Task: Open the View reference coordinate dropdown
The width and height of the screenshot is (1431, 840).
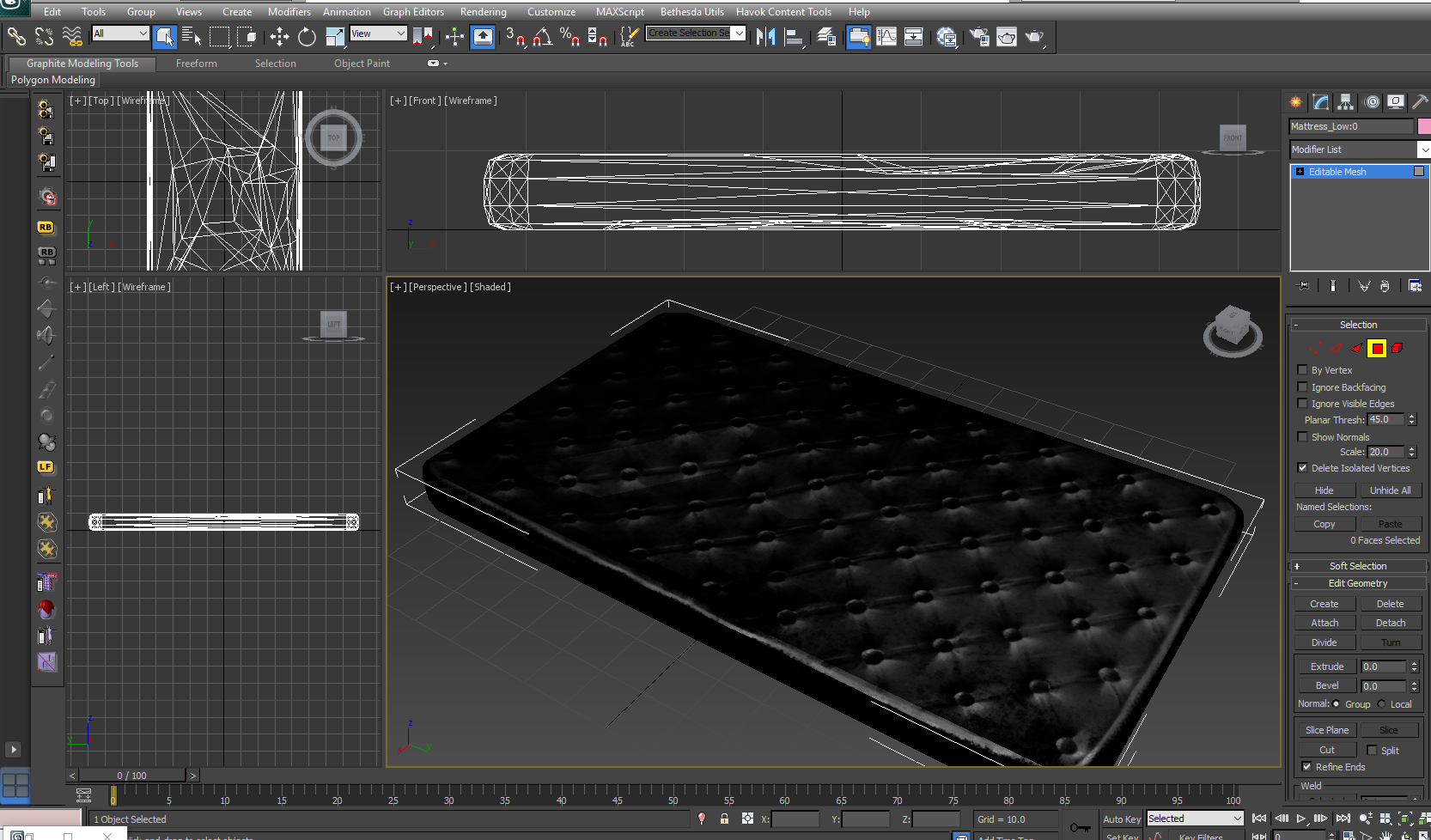Action: click(378, 33)
